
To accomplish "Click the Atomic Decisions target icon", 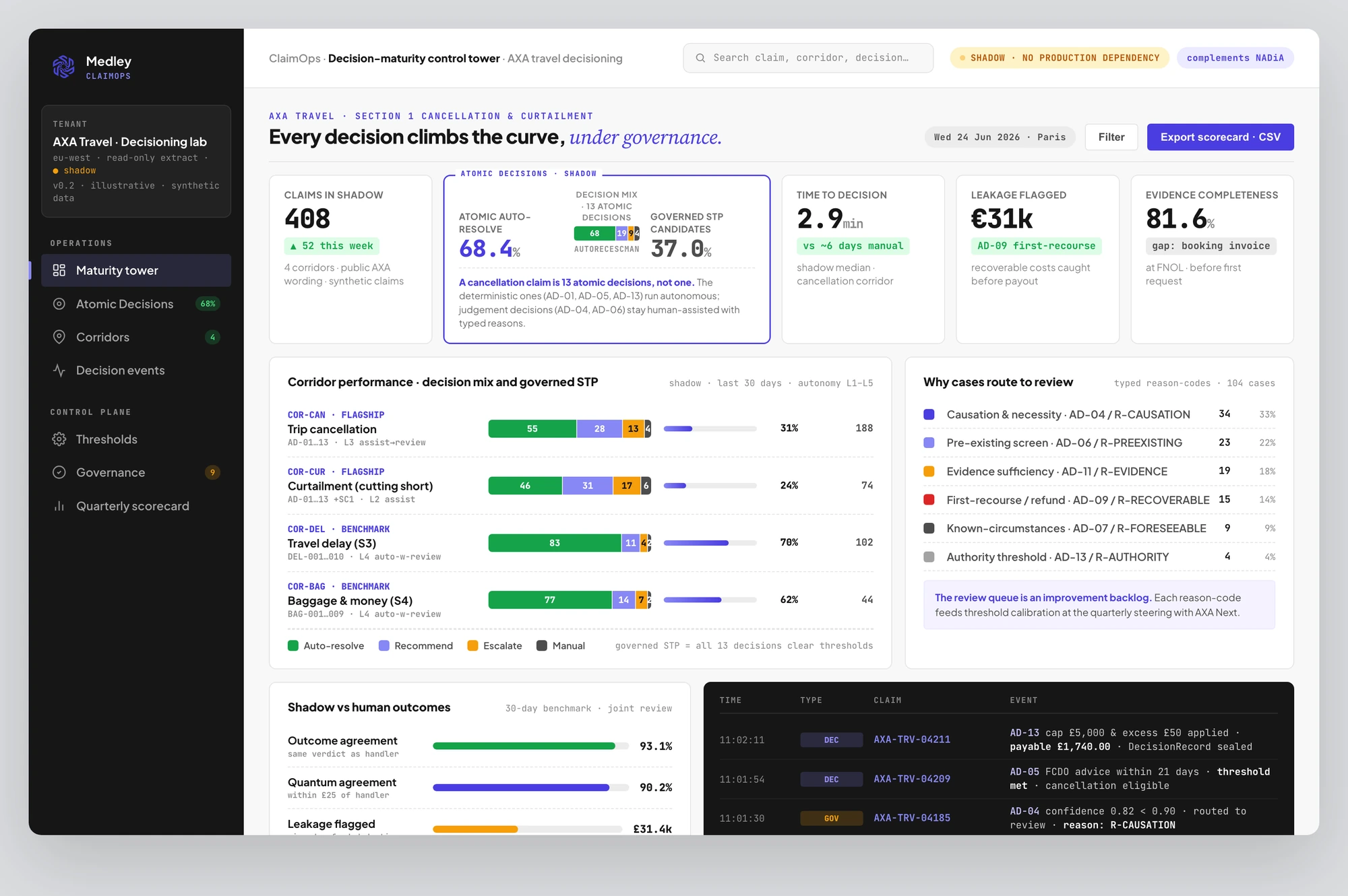I will 59,304.
